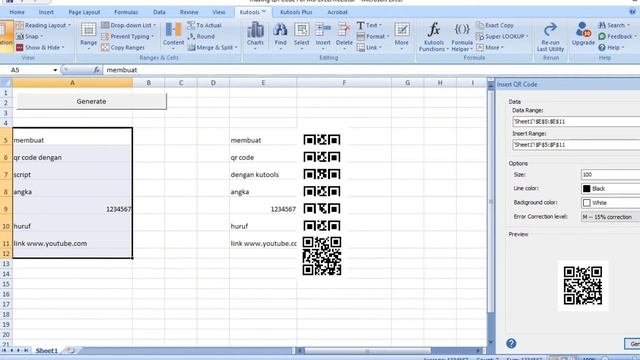640x360 pixels.
Task: Open the More editing tools
Action: click(402, 36)
